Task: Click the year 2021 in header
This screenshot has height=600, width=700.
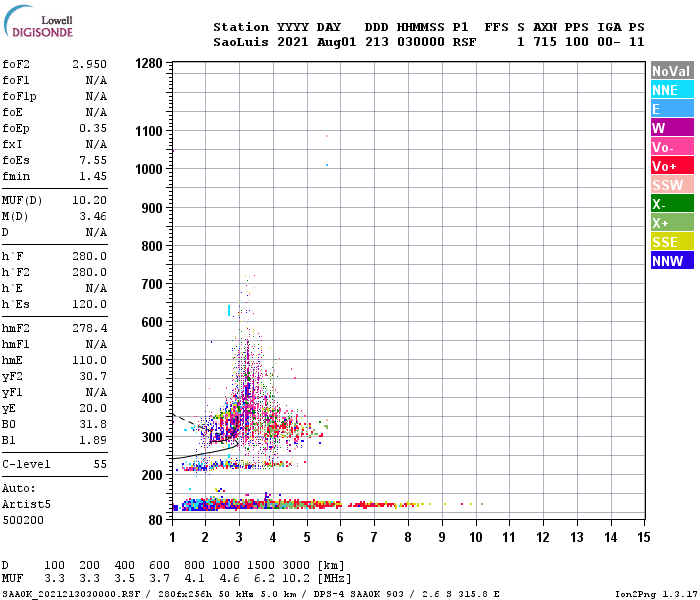Action: 293,42
